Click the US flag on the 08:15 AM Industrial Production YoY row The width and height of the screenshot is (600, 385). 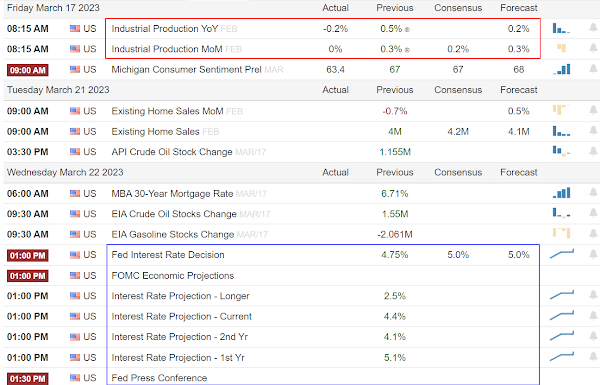75,28
